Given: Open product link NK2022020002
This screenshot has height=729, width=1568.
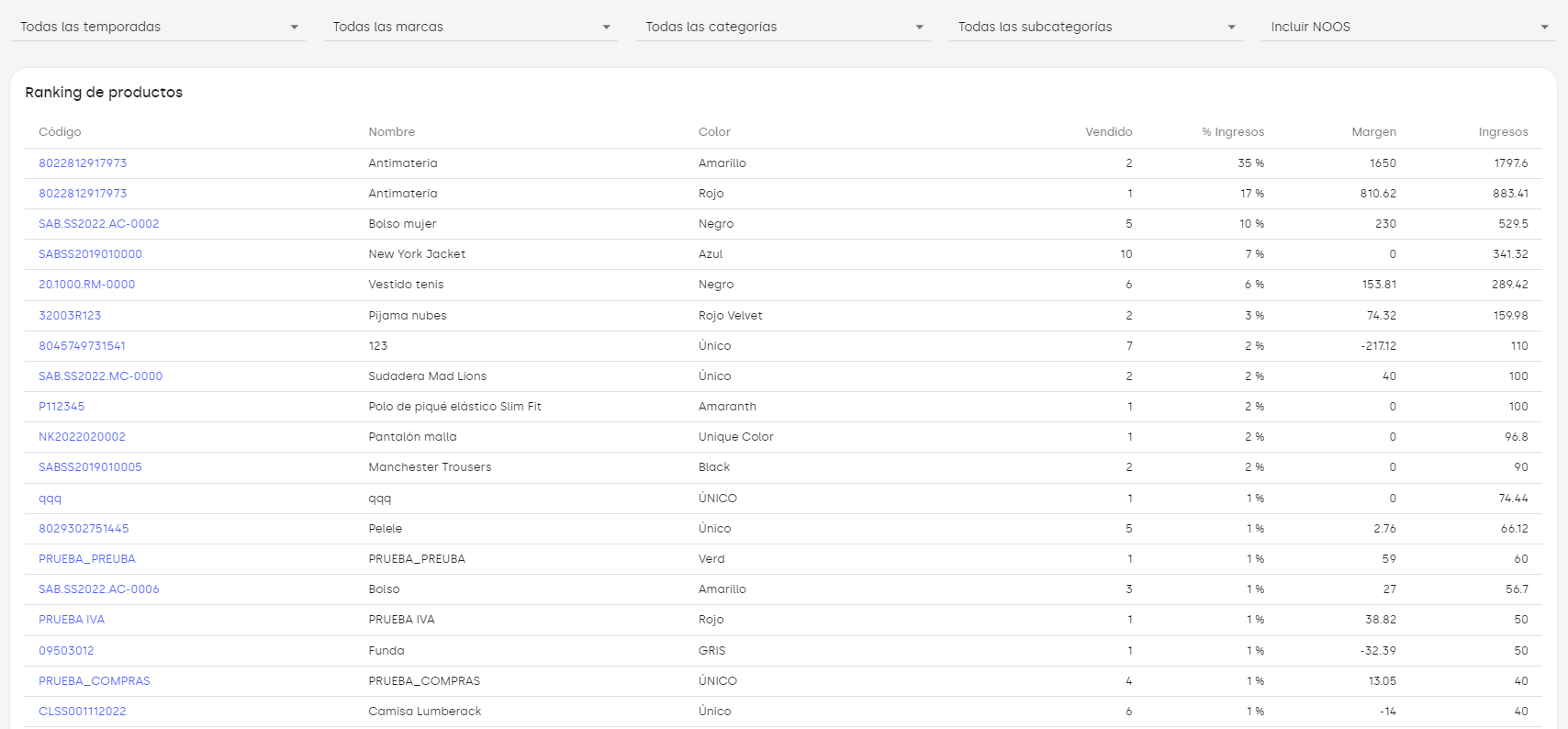Looking at the screenshot, I should click(x=82, y=436).
